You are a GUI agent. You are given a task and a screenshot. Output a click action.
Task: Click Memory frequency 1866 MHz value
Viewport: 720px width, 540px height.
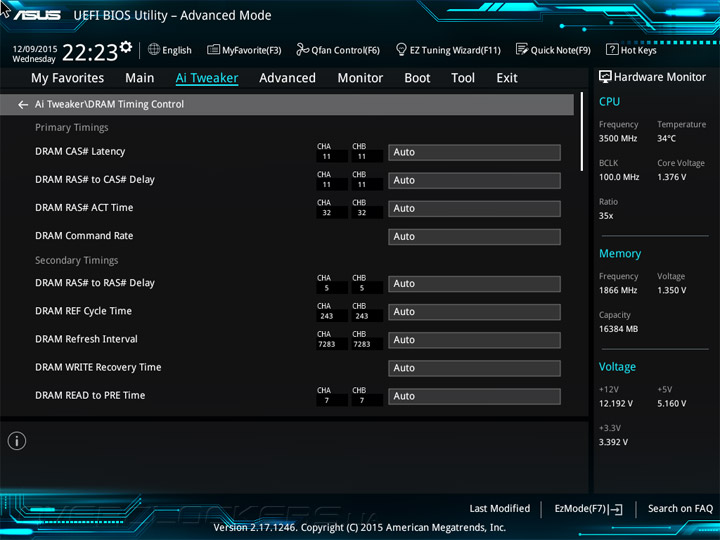point(618,290)
